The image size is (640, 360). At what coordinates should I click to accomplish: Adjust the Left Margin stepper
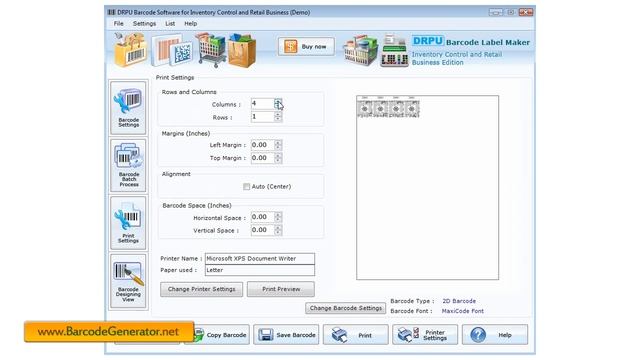click(278, 145)
